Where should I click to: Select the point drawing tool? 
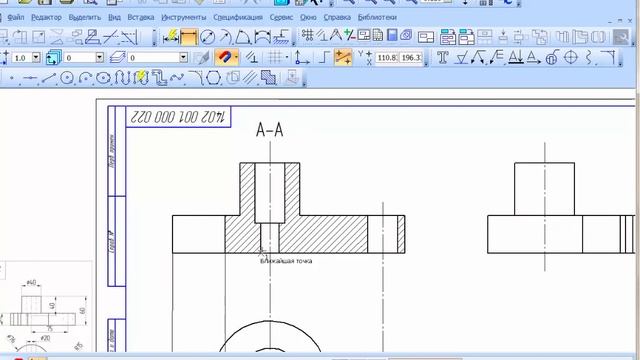pyautogui.click(x=11, y=78)
